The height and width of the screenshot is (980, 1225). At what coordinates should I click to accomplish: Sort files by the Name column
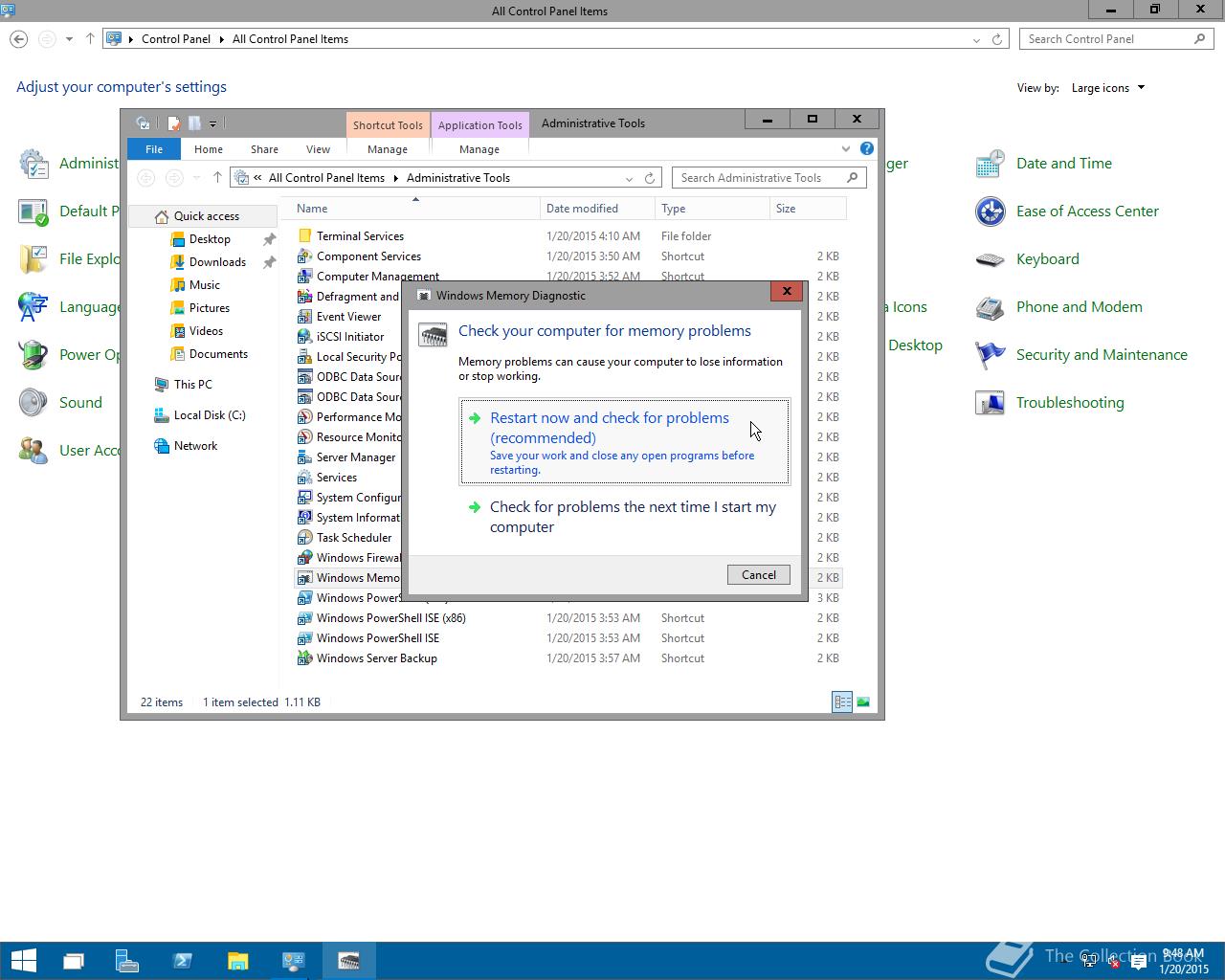pyautogui.click(x=414, y=209)
